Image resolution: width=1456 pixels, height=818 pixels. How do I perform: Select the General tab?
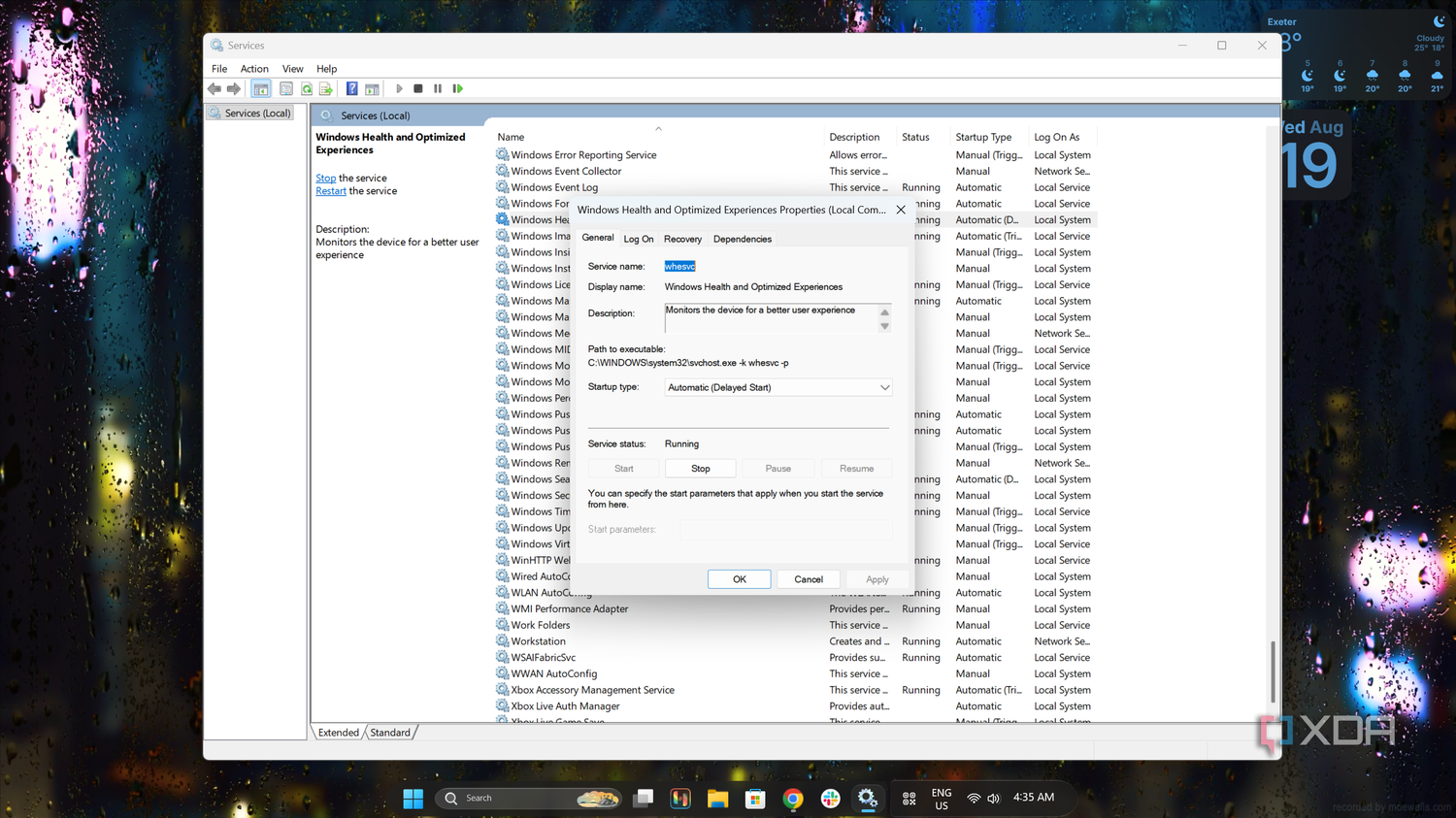pos(598,238)
